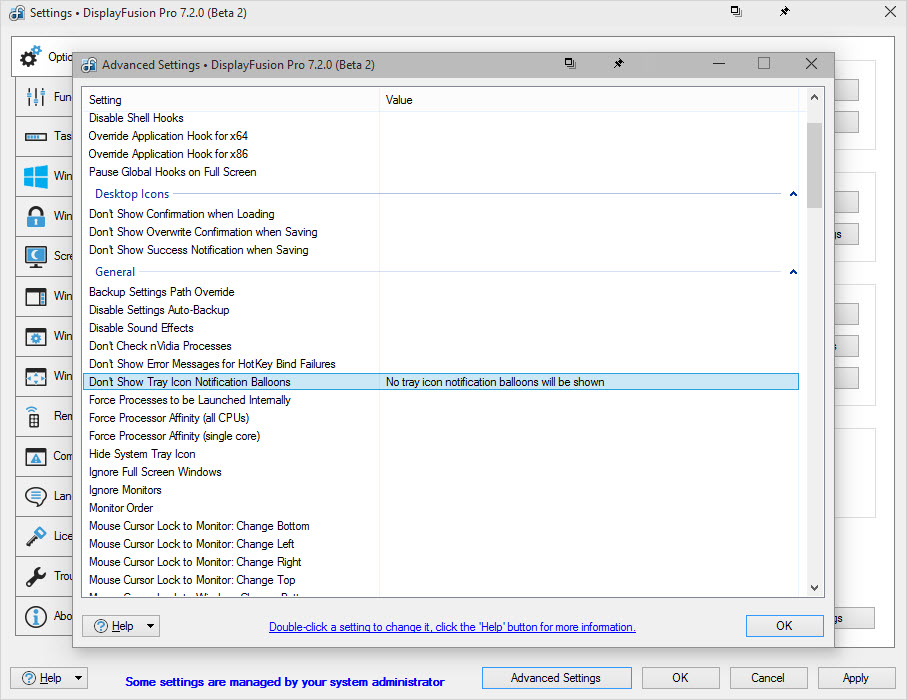Image resolution: width=907 pixels, height=700 pixels.
Task: Collapse the Desktop Icons section
Action: coord(793,194)
